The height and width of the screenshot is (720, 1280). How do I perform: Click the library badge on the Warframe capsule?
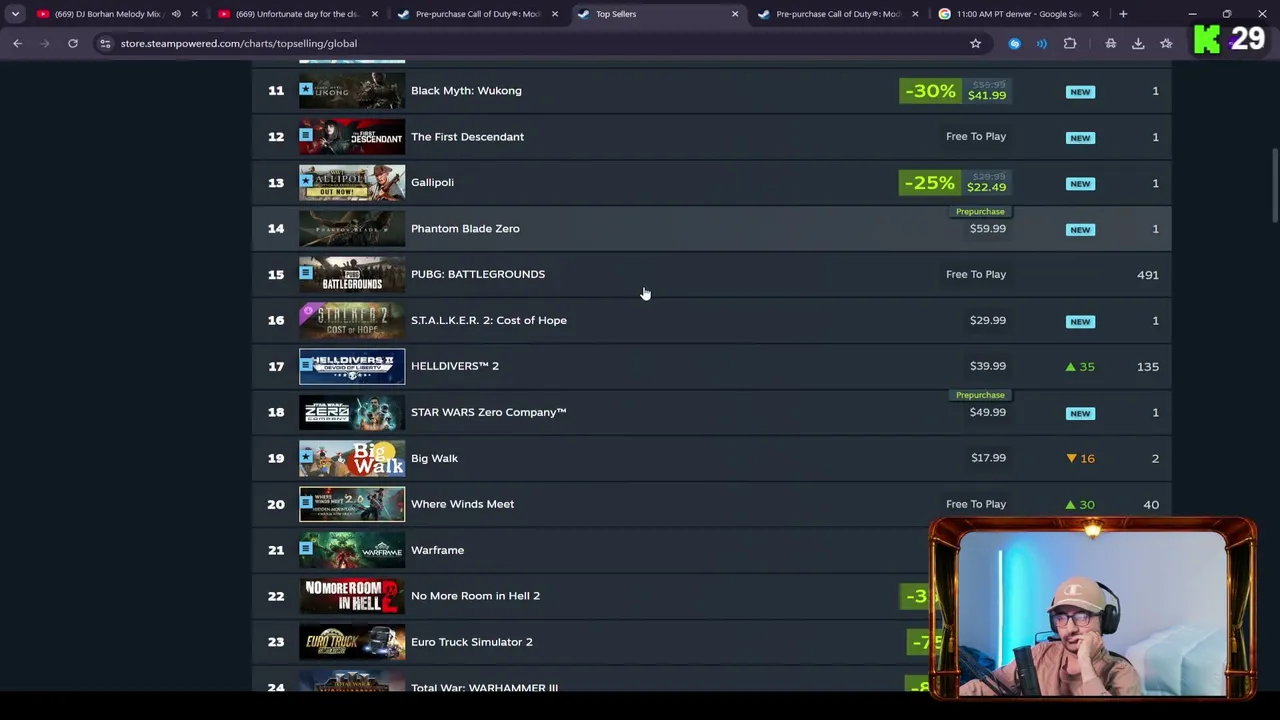[x=306, y=549]
